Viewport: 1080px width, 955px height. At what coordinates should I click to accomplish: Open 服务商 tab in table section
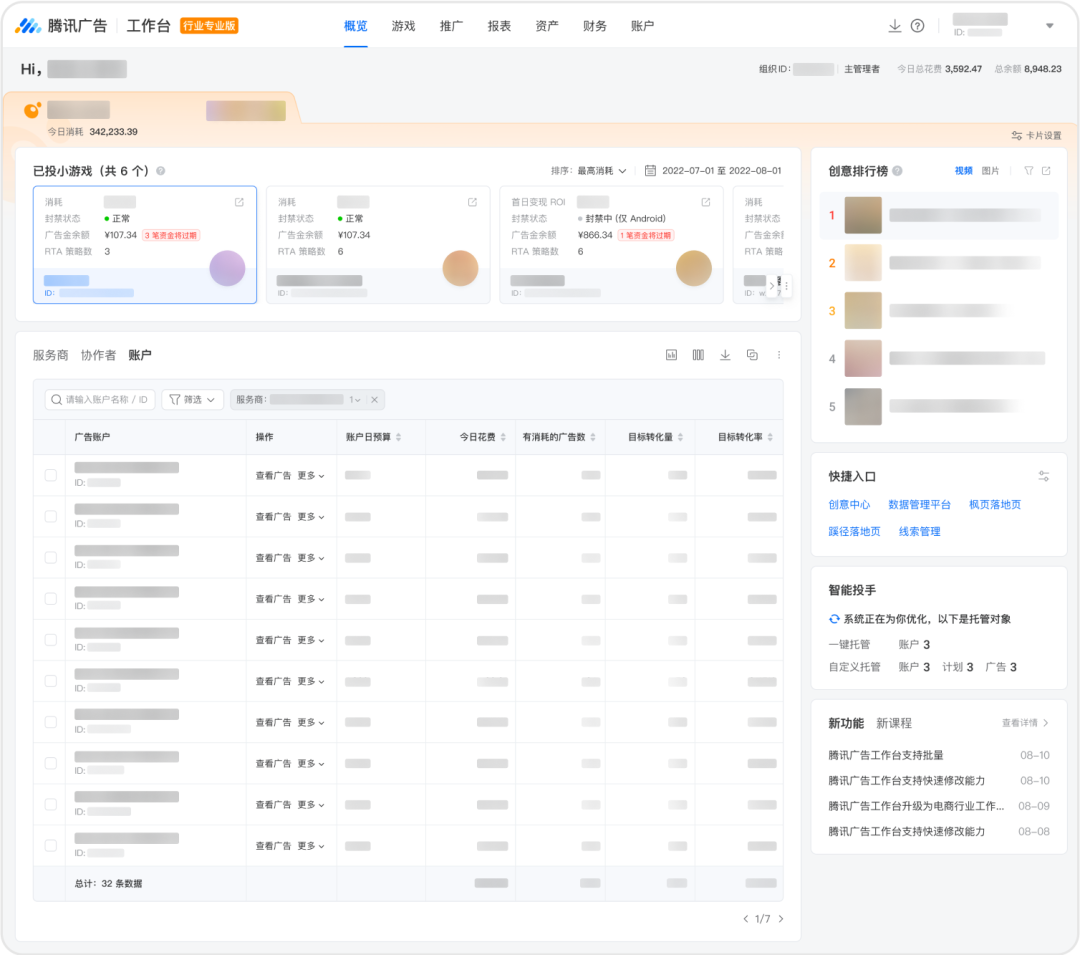51,355
